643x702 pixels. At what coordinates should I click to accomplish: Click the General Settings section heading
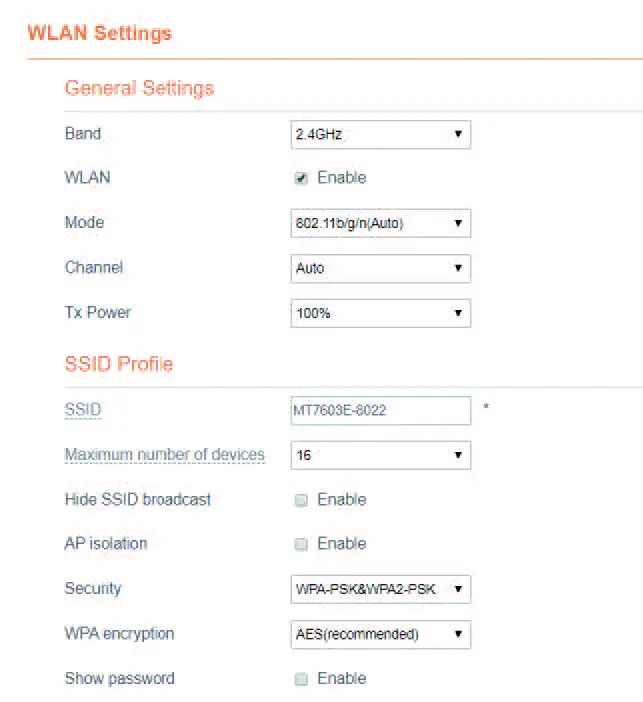pyautogui.click(x=139, y=88)
